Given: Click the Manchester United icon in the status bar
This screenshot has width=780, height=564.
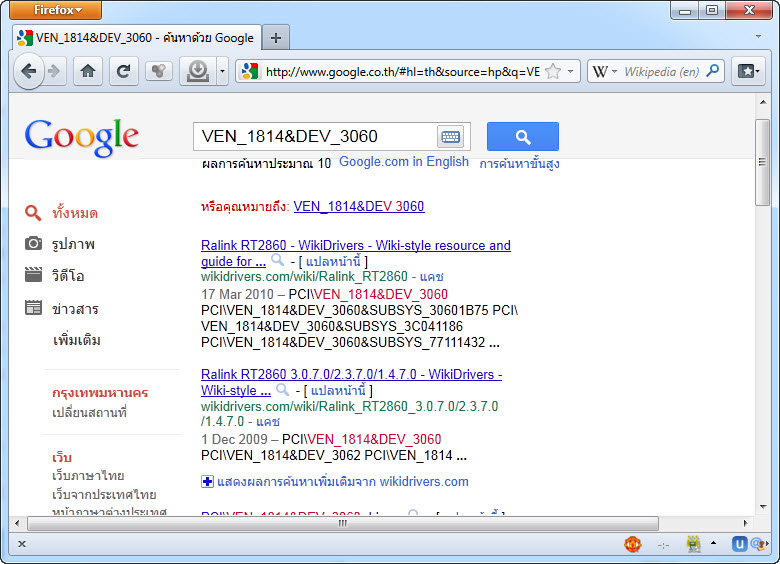Looking at the screenshot, I should [632, 544].
